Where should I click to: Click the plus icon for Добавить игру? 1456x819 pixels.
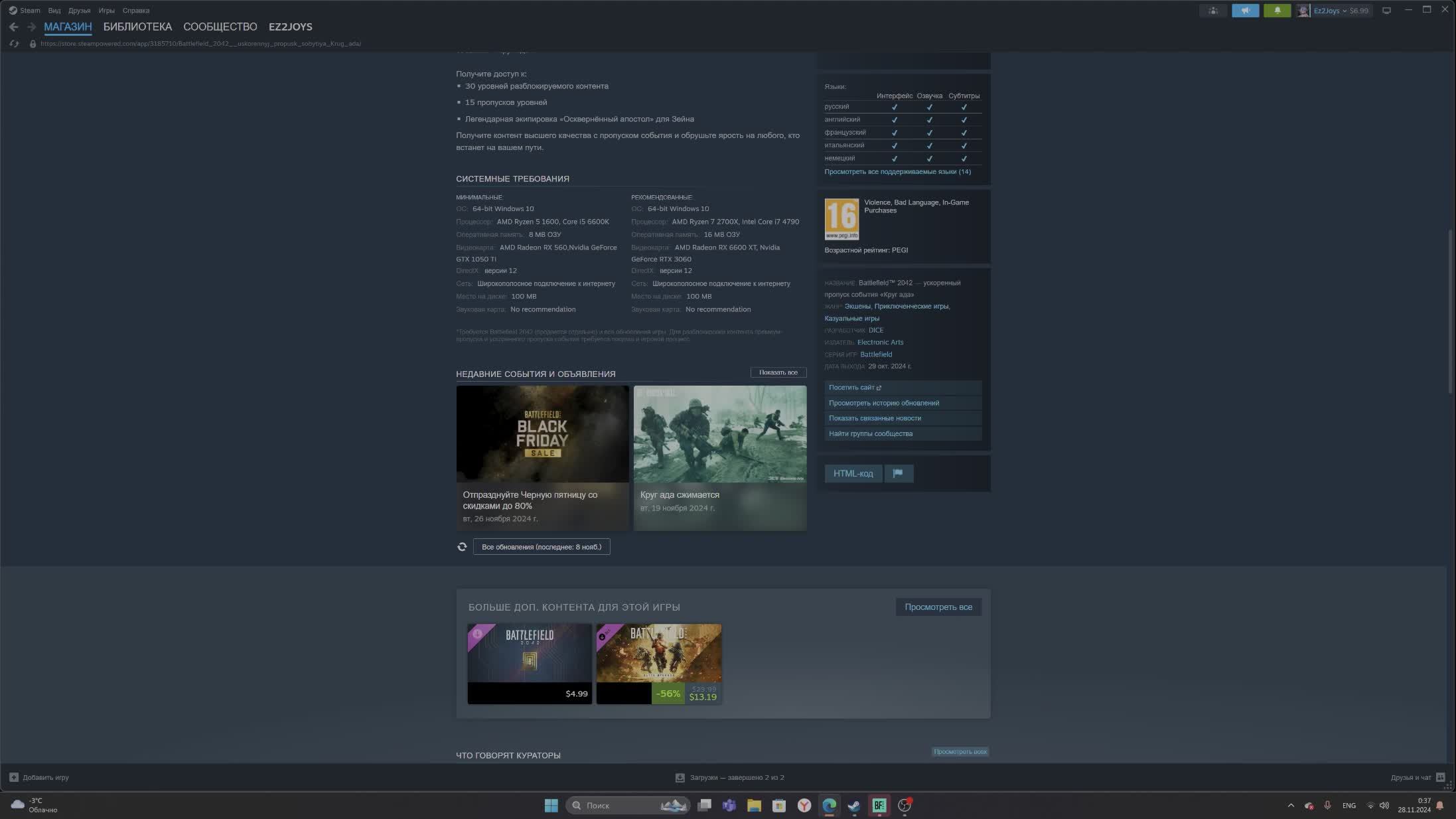tap(14, 777)
